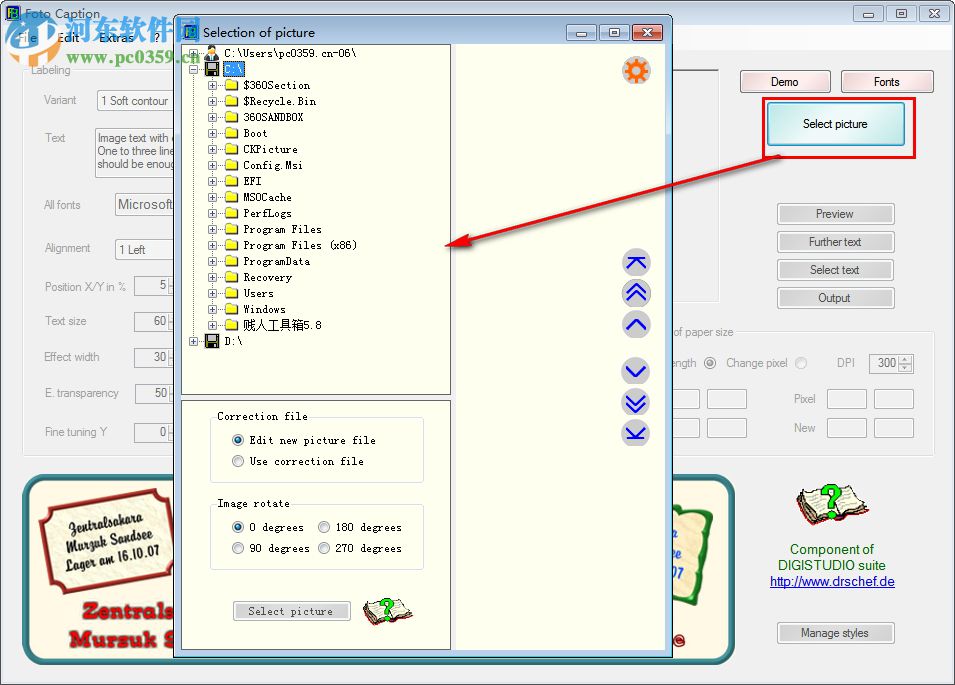The image size is (955, 685).
Task: Collapse the C:\ drive node
Action: point(193,69)
